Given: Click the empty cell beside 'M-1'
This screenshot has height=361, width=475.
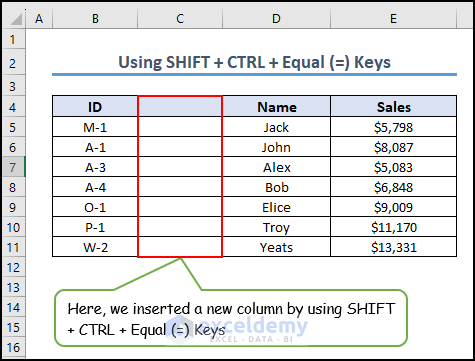Looking at the screenshot, I should (x=180, y=127).
